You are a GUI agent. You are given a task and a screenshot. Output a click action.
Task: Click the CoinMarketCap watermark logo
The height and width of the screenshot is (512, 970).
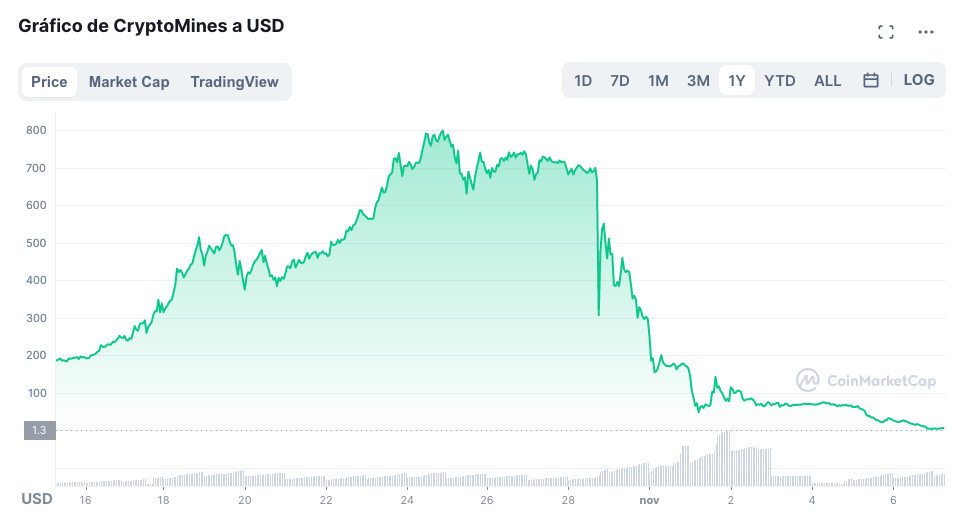(x=866, y=380)
